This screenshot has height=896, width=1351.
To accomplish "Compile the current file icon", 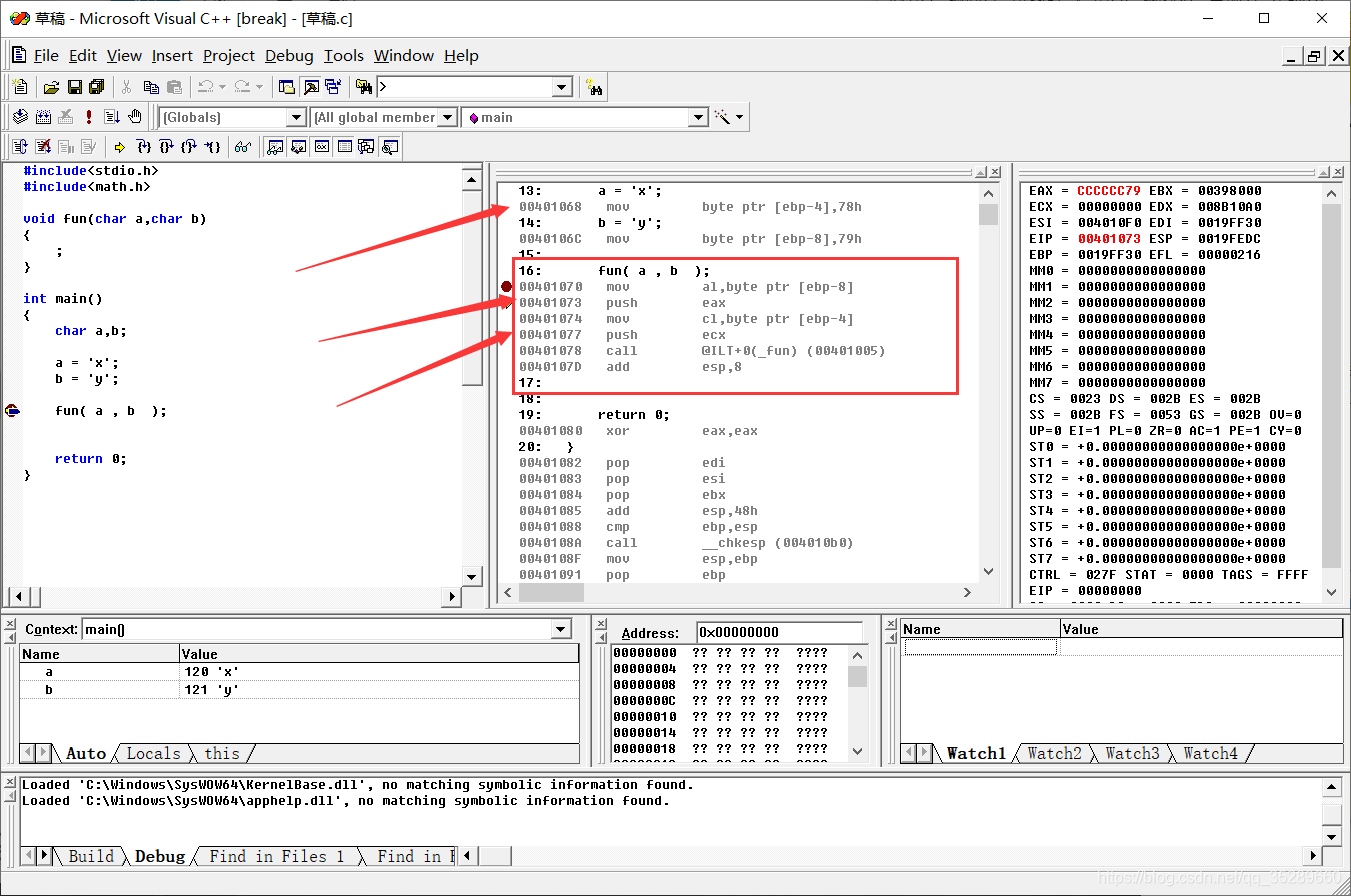I will [19, 117].
